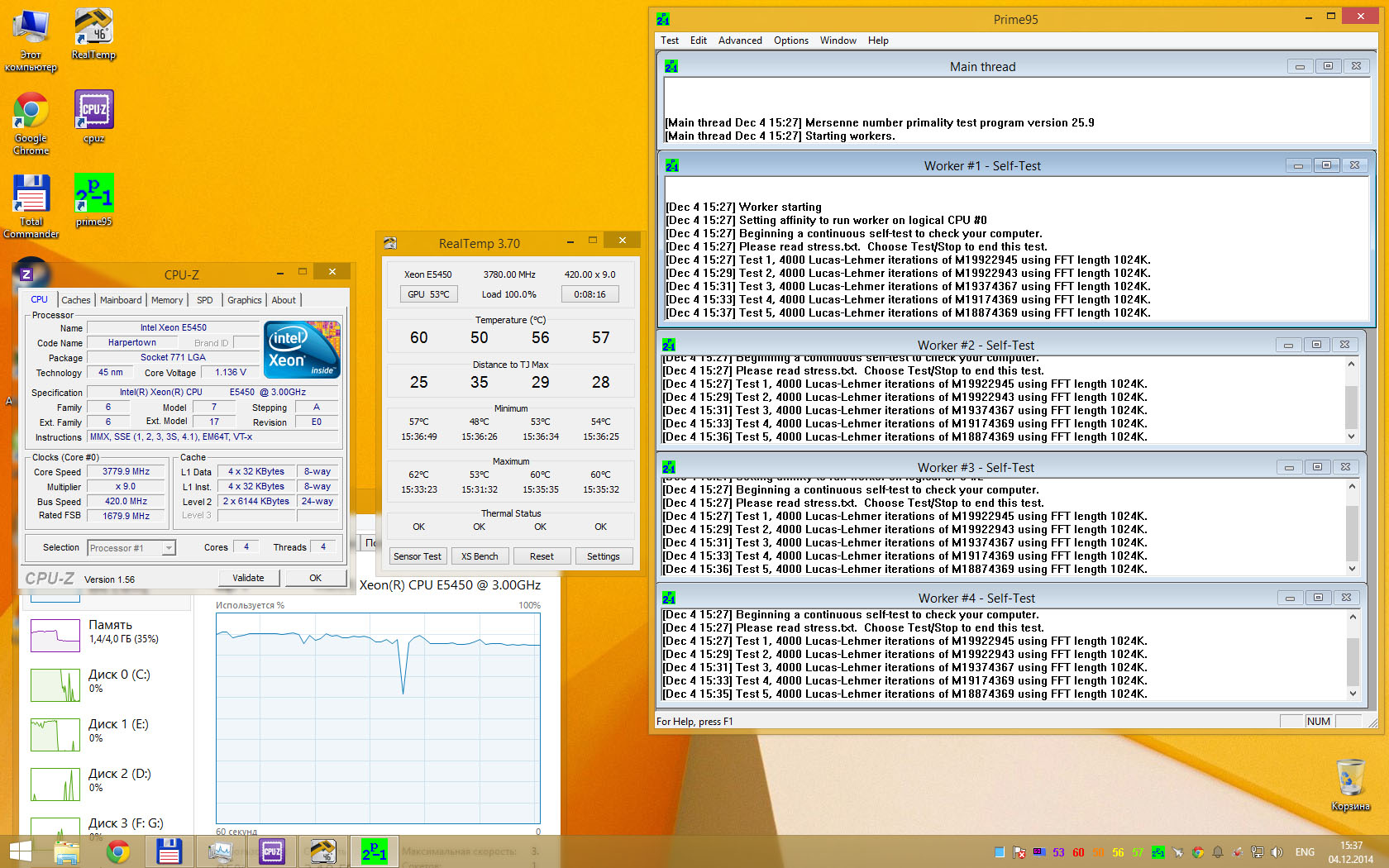Switch to the Memory tab in CPU-Z
The width and height of the screenshot is (1389, 868).
(167, 300)
